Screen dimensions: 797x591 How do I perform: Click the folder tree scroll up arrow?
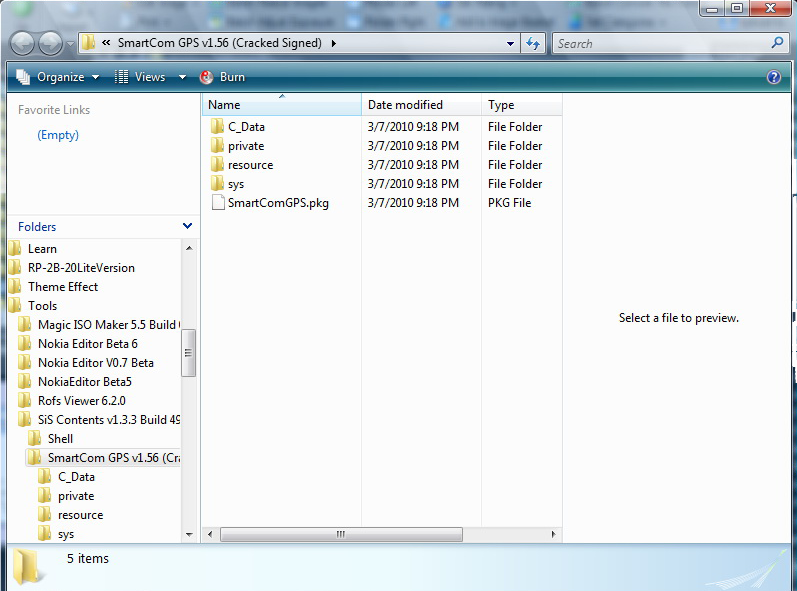pyautogui.click(x=189, y=248)
